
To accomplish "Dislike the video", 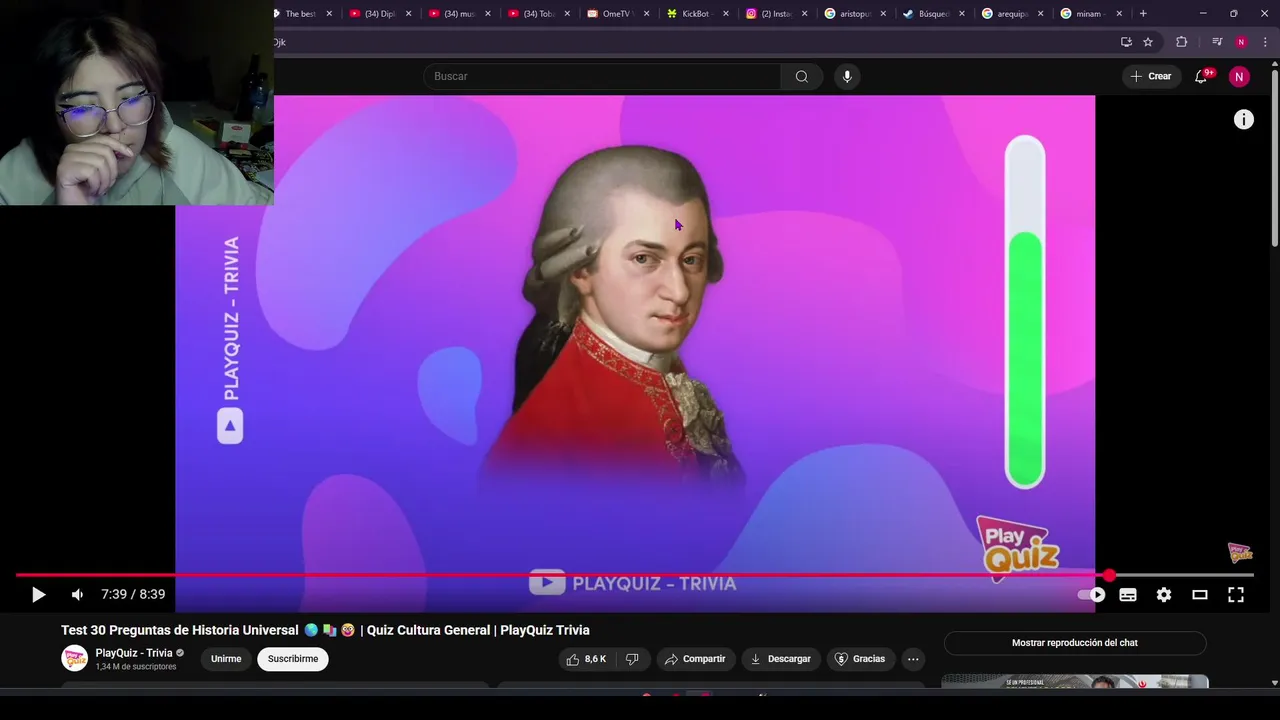I will (x=632, y=659).
